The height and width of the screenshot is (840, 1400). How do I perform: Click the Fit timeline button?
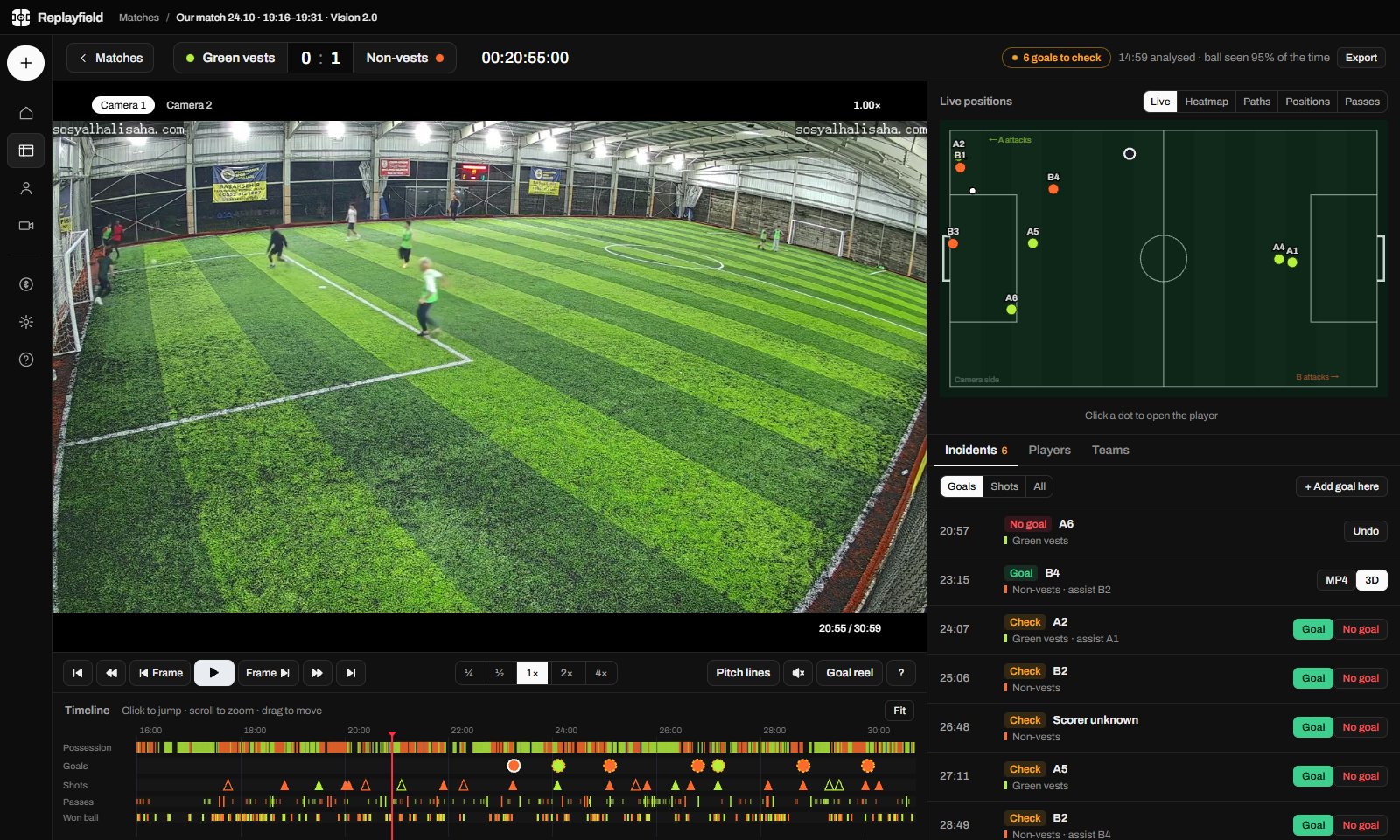(899, 710)
